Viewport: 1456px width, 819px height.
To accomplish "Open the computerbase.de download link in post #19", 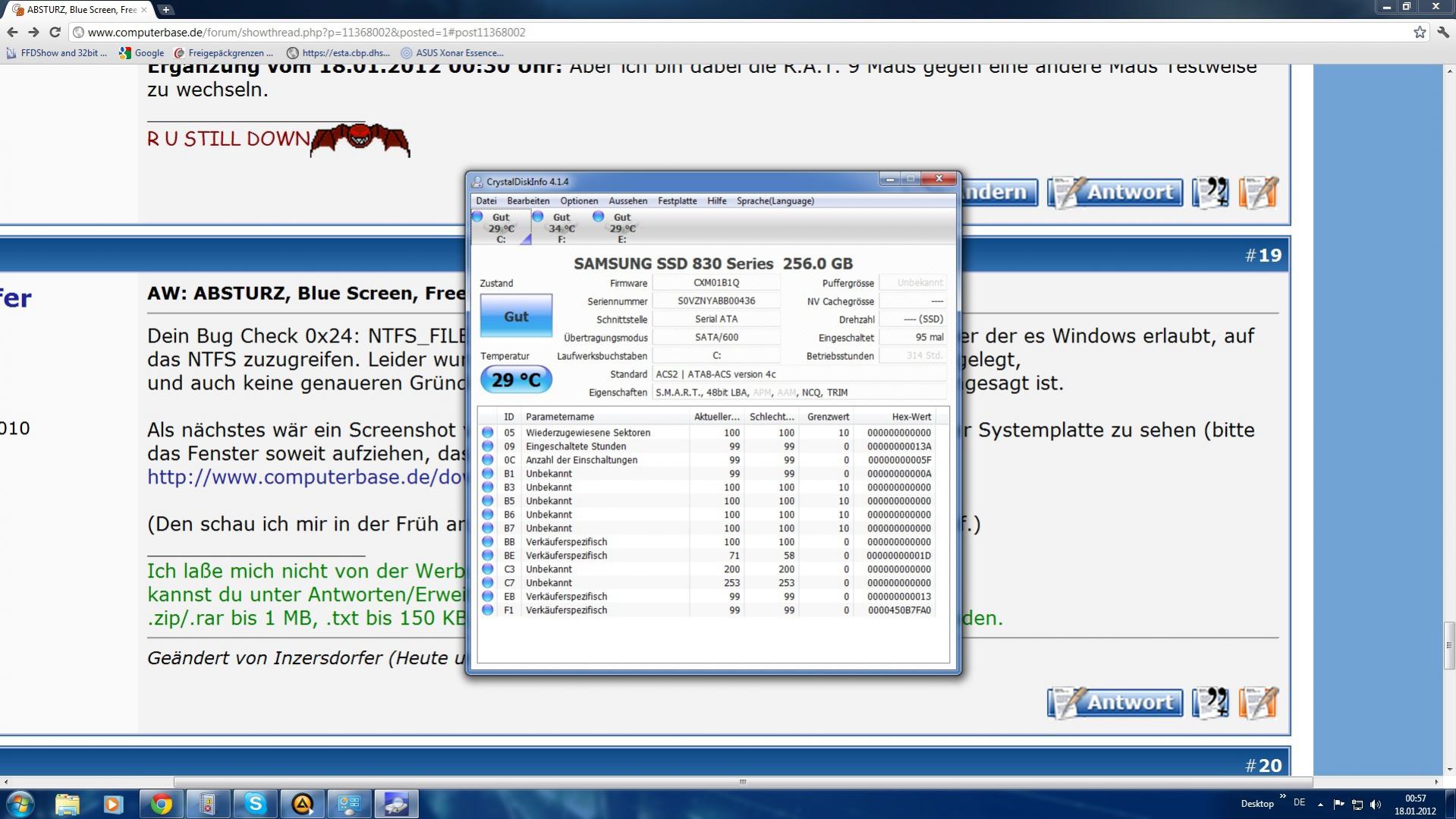I will point(307,477).
